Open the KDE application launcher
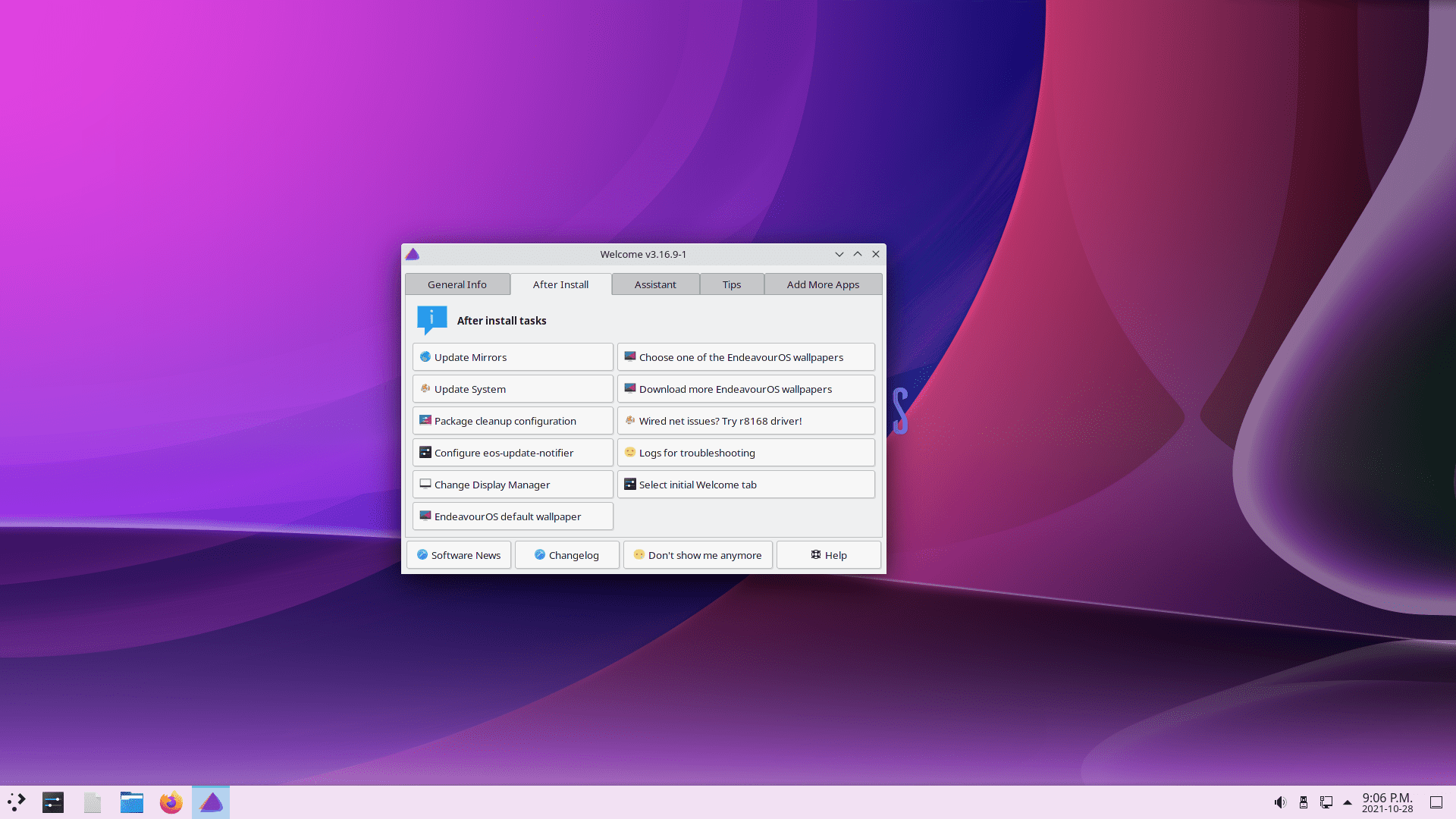 tap(17, 802)
